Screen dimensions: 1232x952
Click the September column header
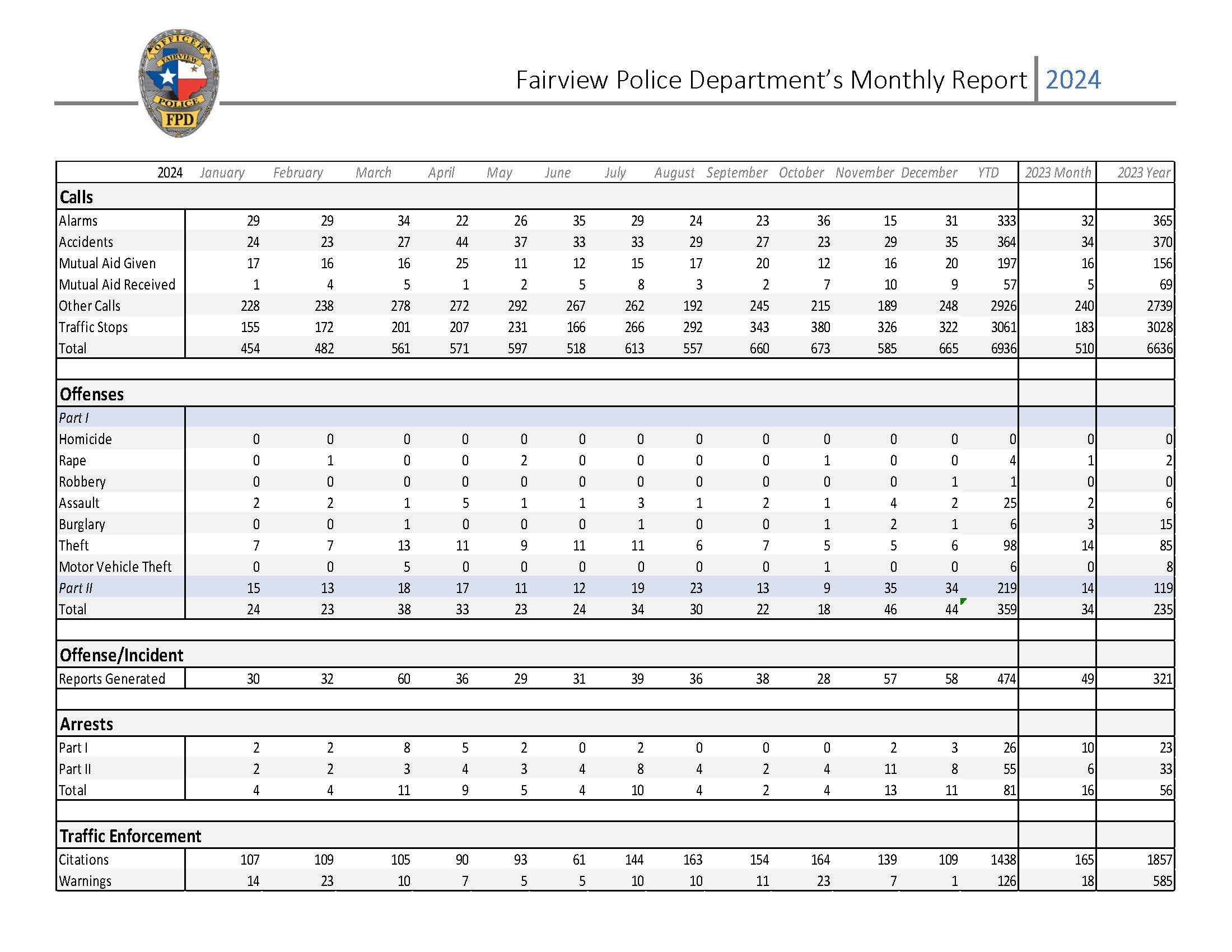coord(737,172)
